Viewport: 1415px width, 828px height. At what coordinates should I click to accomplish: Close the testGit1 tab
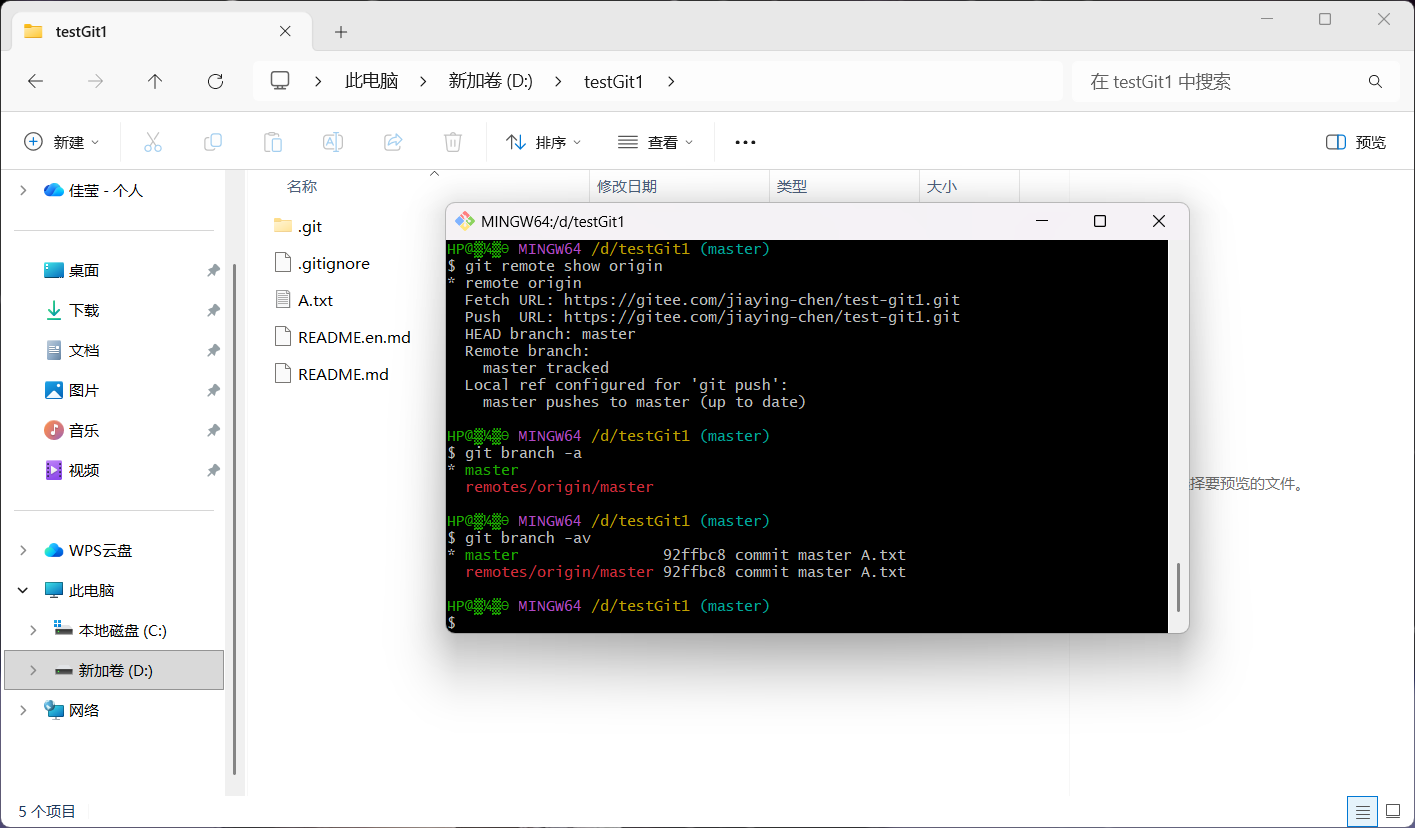click(285, 31)
